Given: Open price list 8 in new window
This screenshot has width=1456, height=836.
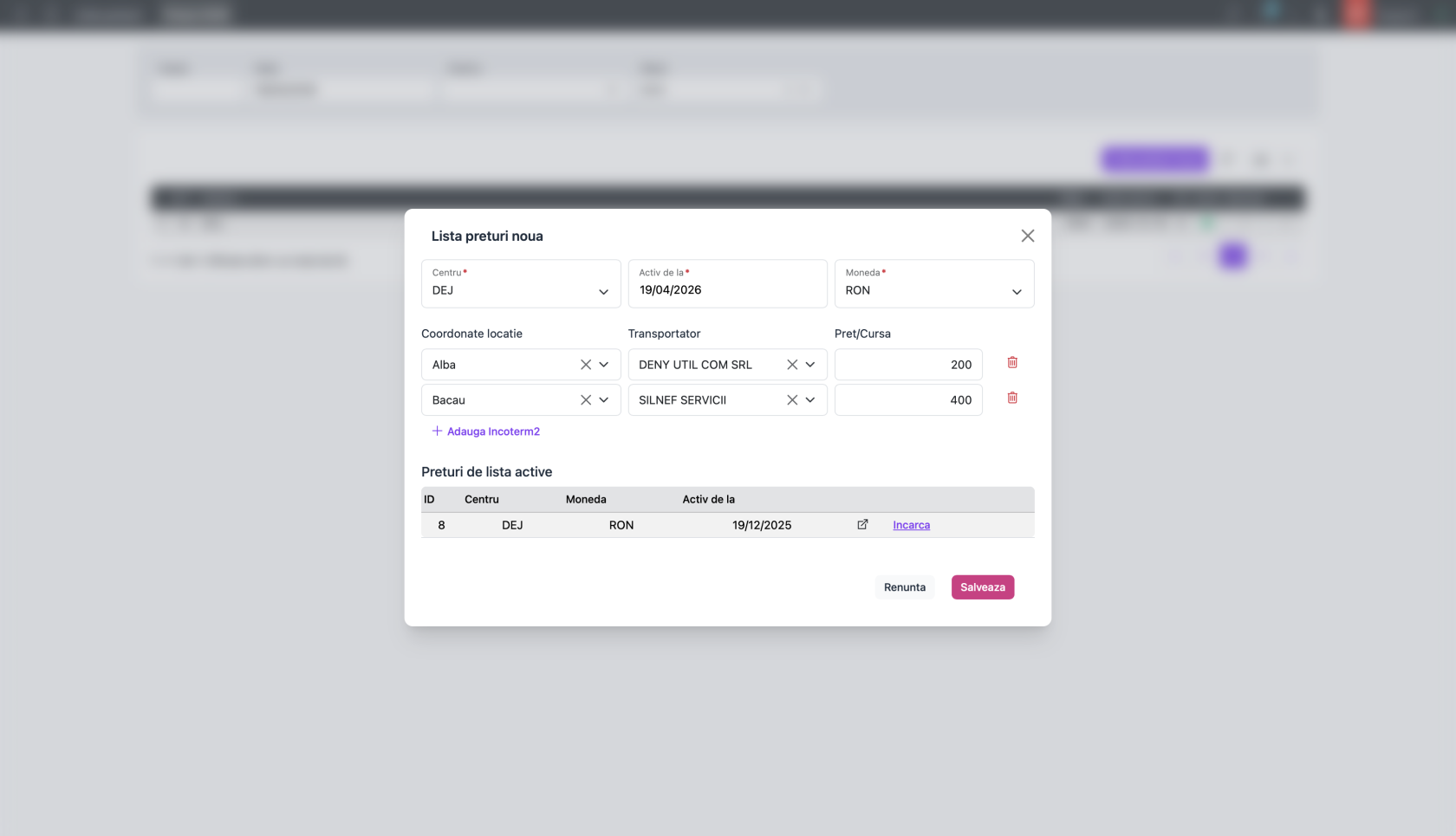Looking at the screenshot, I should coord(862,524).
